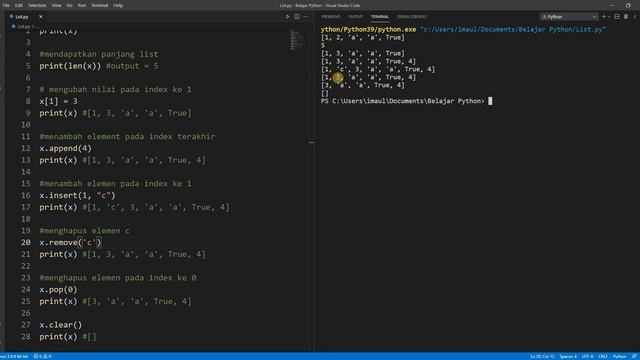Split the terminal panel
Screen dimensions: 640x360
coord(617,17)
